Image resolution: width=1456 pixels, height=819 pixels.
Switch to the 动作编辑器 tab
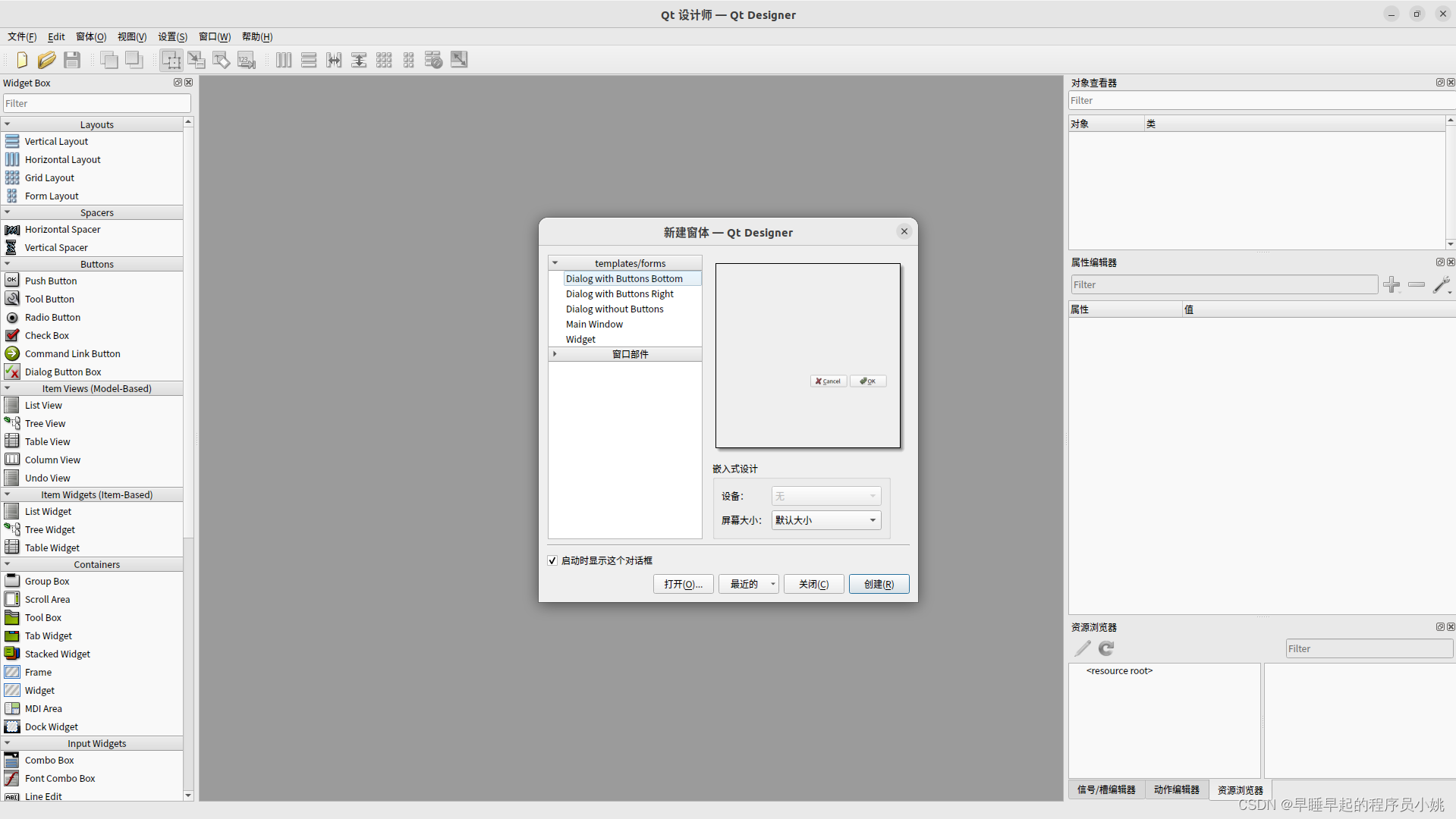pyautogui.click(x=1177, y=789)
